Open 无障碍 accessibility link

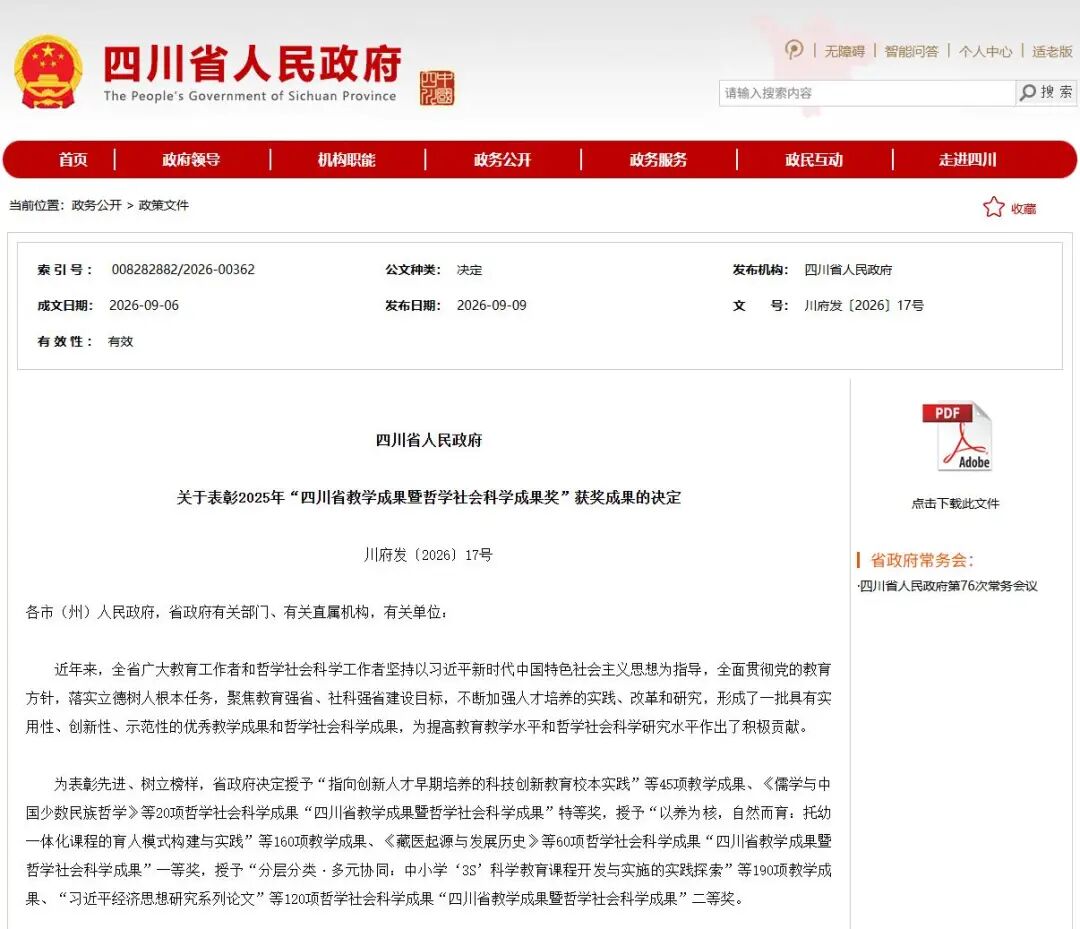[x=844, y=51]
